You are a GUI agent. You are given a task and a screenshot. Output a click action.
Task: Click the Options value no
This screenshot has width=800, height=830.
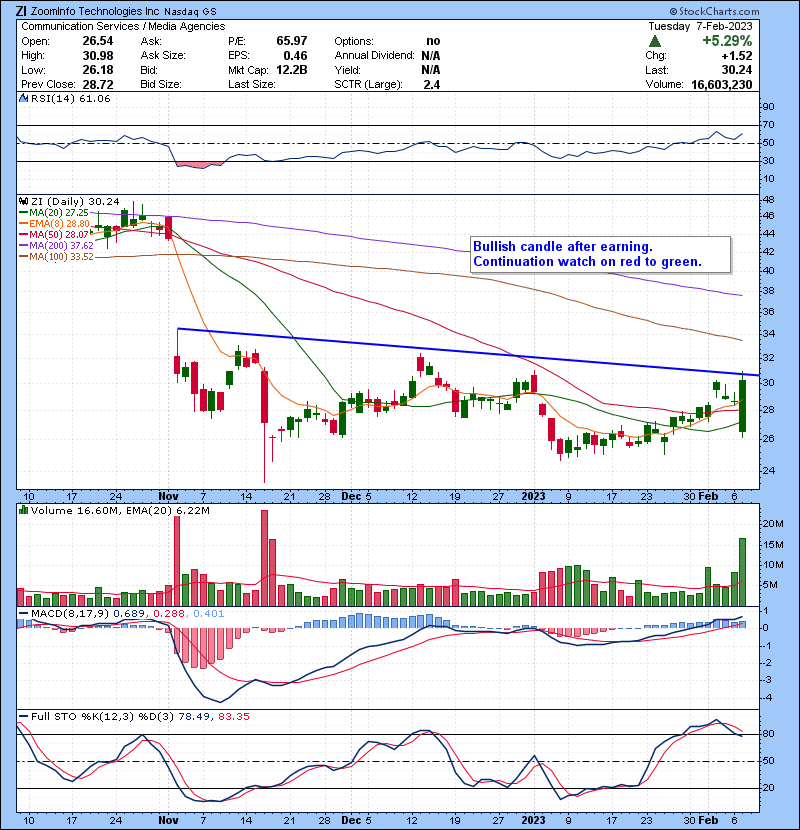(433, 41)
